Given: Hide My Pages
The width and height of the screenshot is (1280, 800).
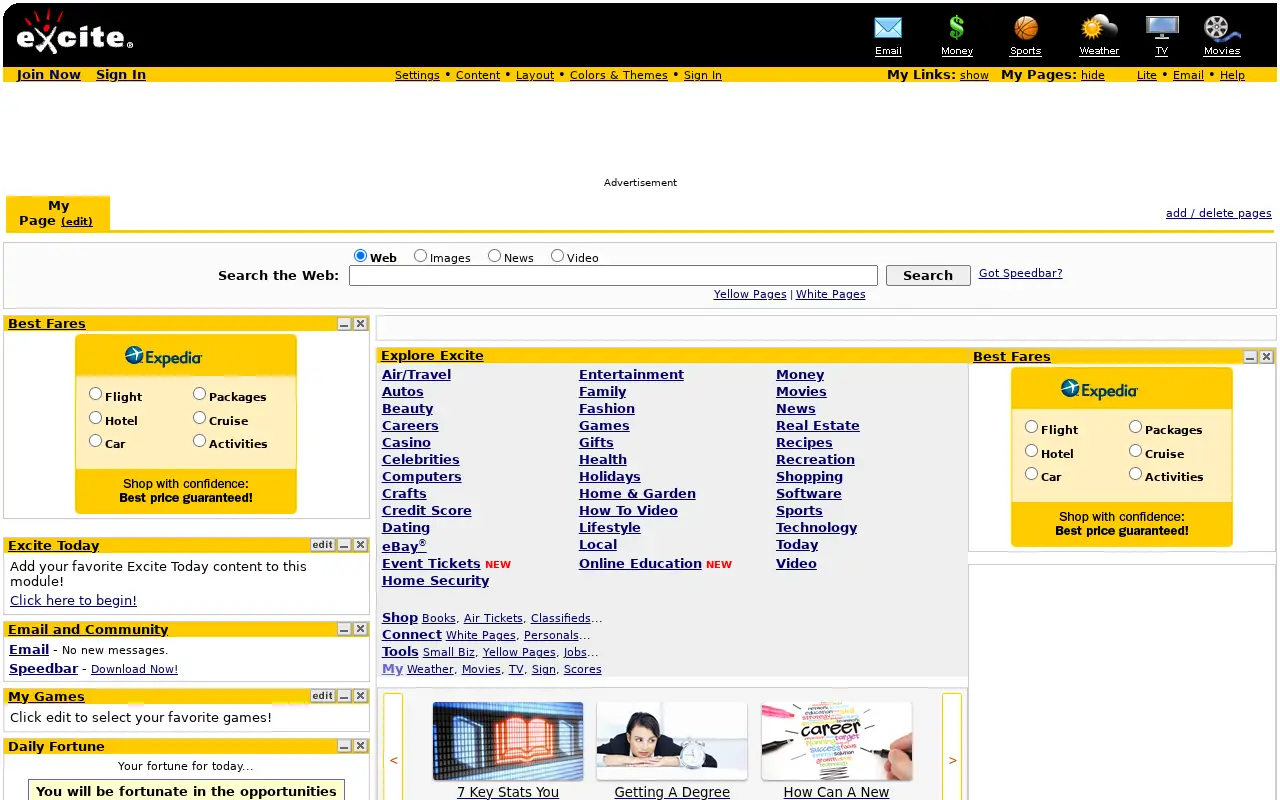Looking at the screenshot, I should click(x=1093, y=75).
